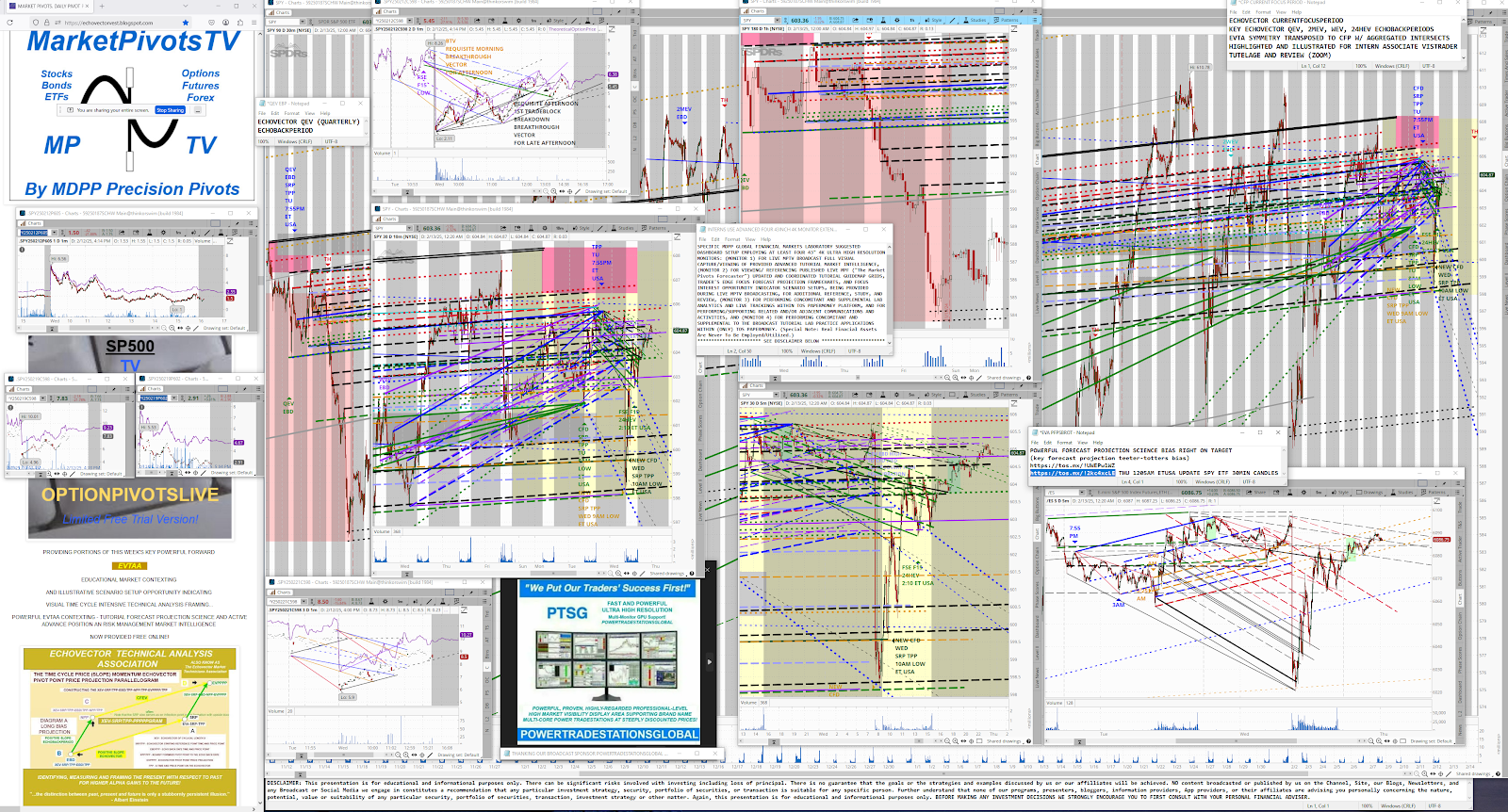Click the Active Trader side tab of /ES chart
The width and height of the screenshot is (1508, 812).
click(x=1460, y=547)
